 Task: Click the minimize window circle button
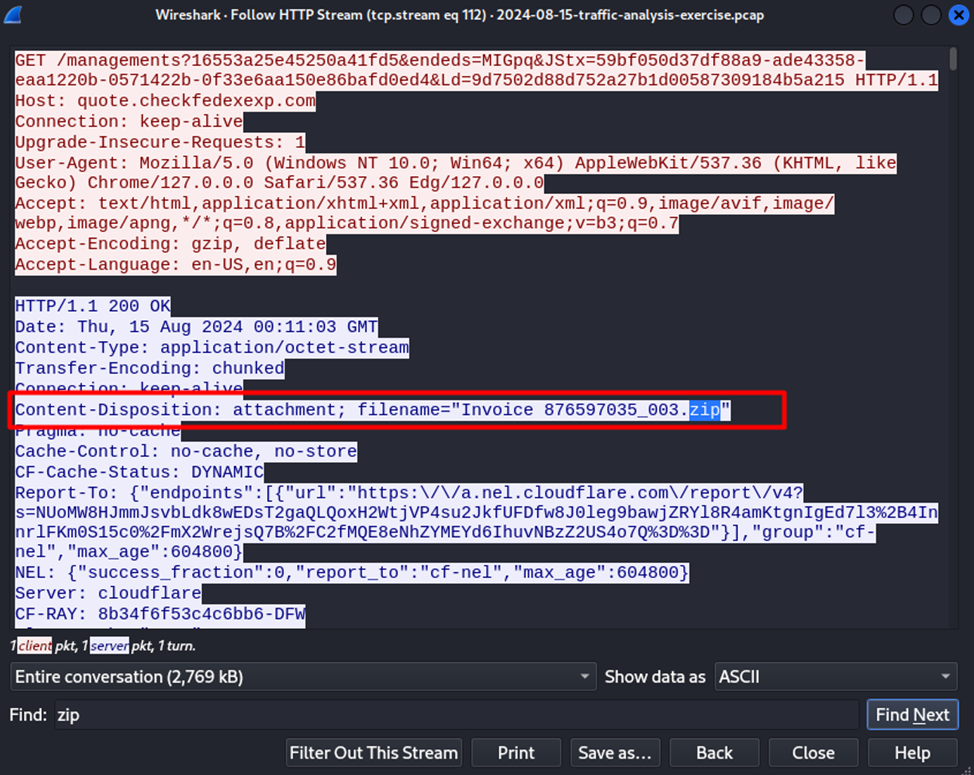pos(903,15)
